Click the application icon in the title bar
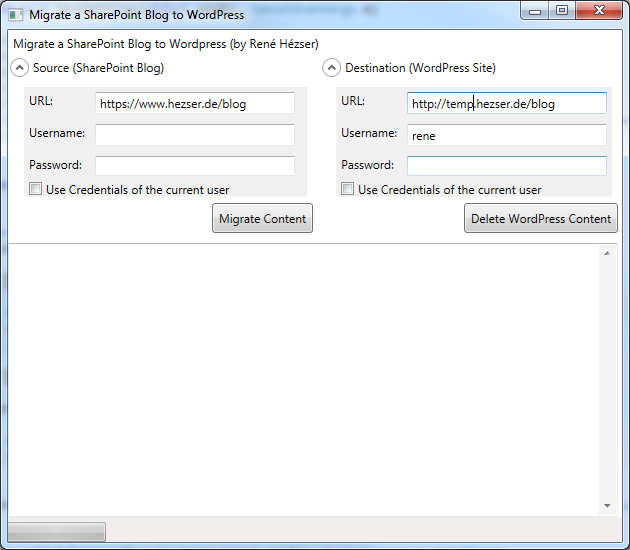The image size is (630, 550). tap(16, 15)
